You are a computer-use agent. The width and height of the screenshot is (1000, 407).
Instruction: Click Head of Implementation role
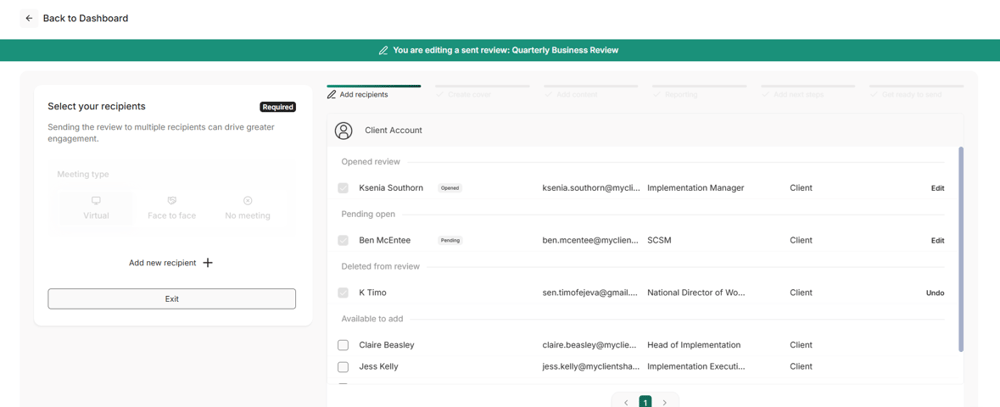click(694, 345)
